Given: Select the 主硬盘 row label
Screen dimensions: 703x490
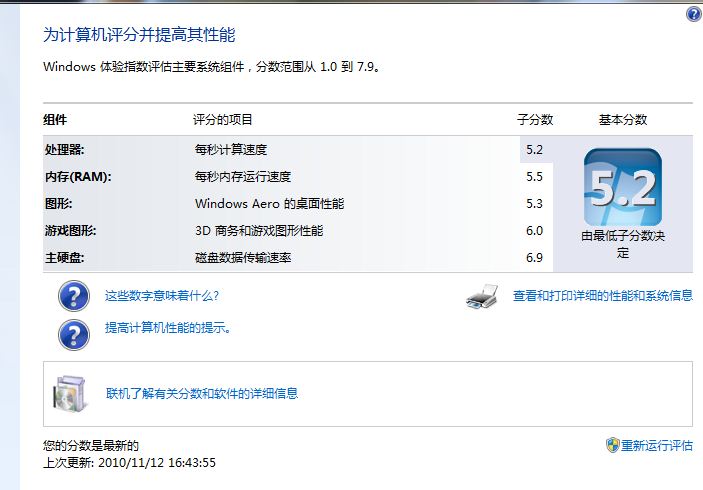Looking at the screenshot, I should 65,258.
